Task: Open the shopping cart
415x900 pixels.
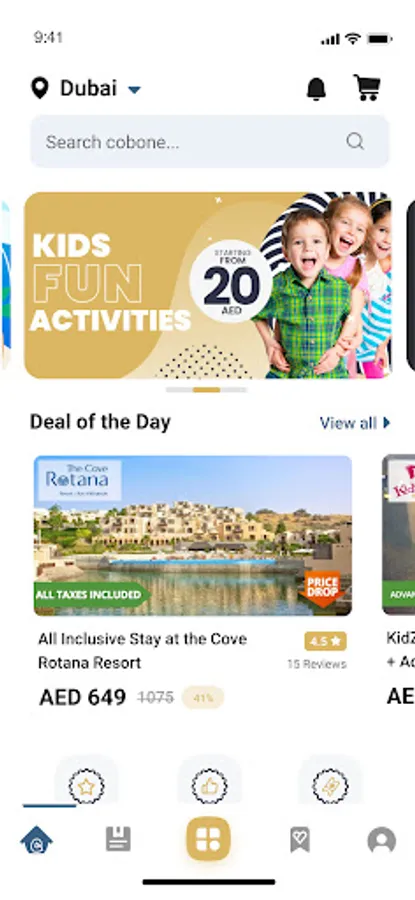Action: tap(367, 88)
